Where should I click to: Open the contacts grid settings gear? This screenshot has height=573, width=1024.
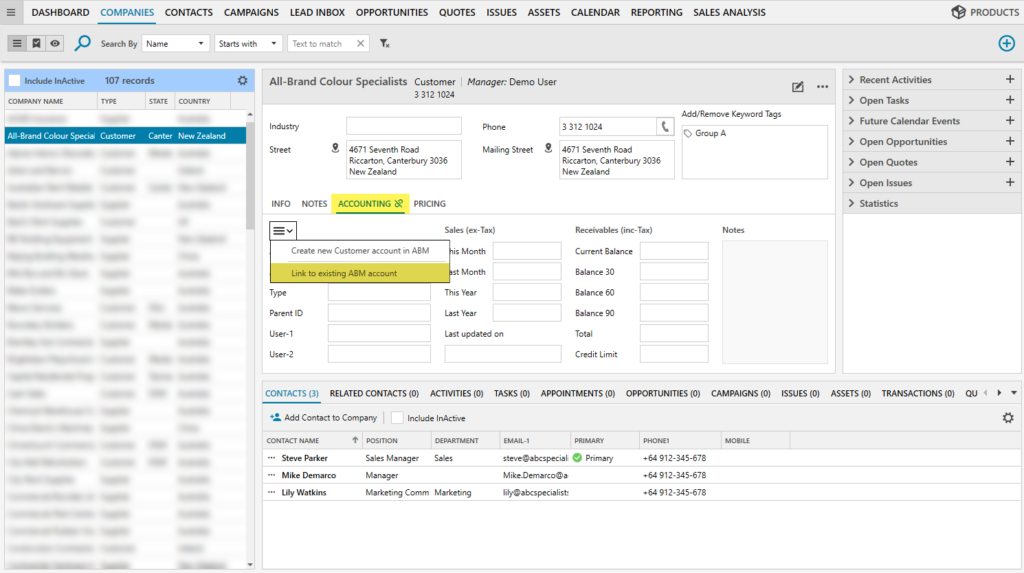[1008, 418]
